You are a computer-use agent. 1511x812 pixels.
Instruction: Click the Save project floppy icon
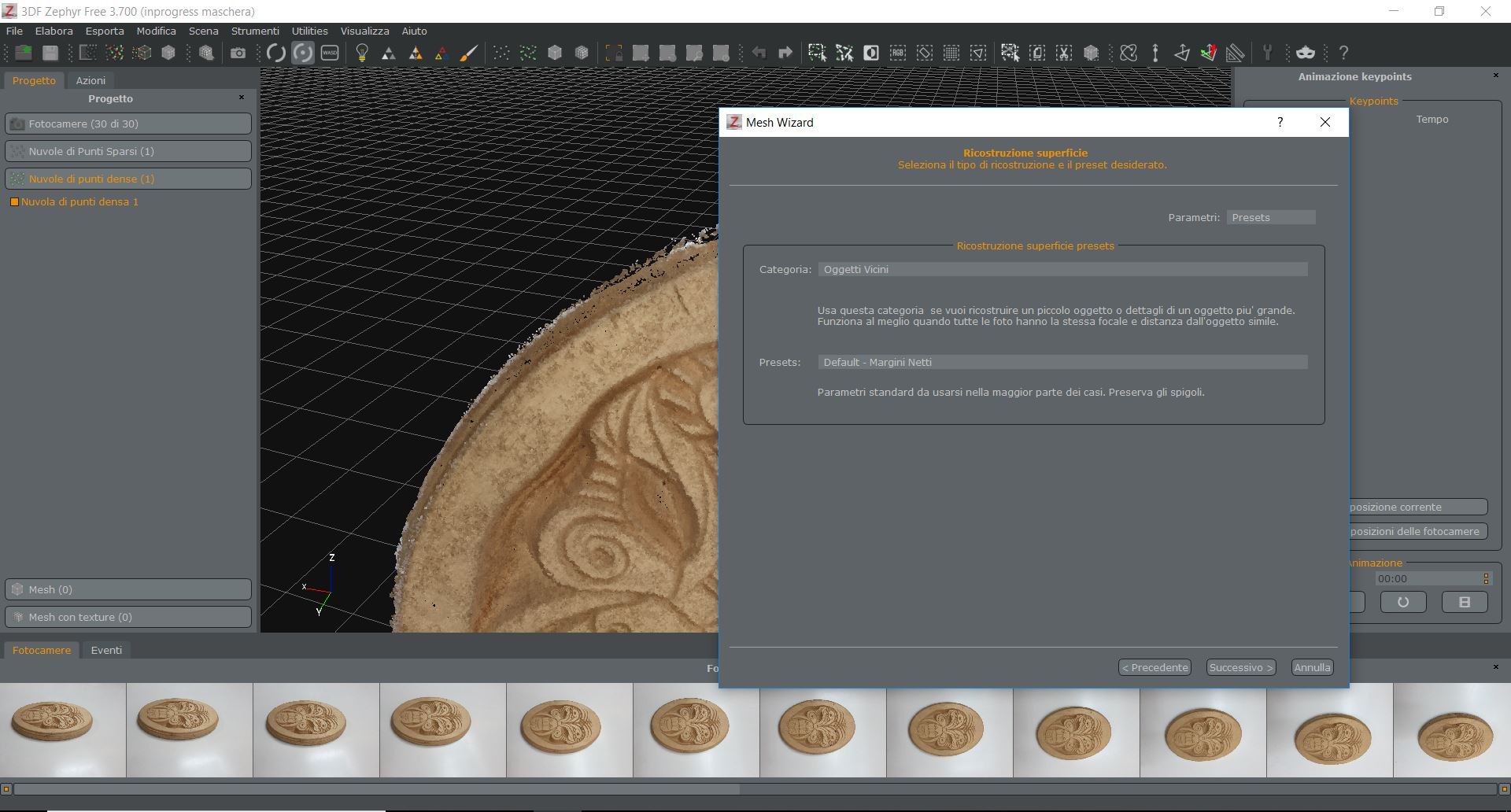tap(50, 53)
